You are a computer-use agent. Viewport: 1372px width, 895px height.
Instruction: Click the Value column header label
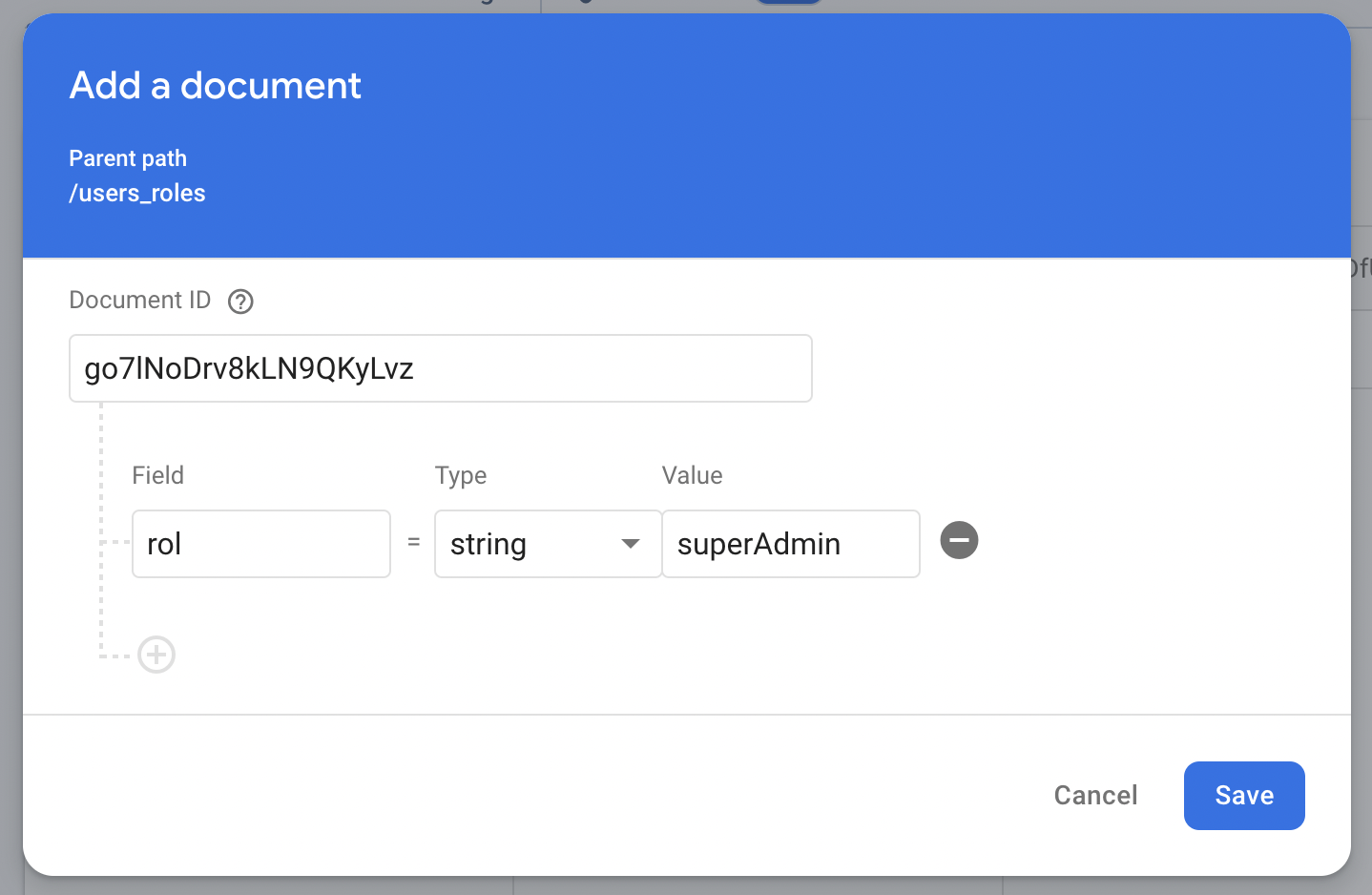(x=693, y=475)
